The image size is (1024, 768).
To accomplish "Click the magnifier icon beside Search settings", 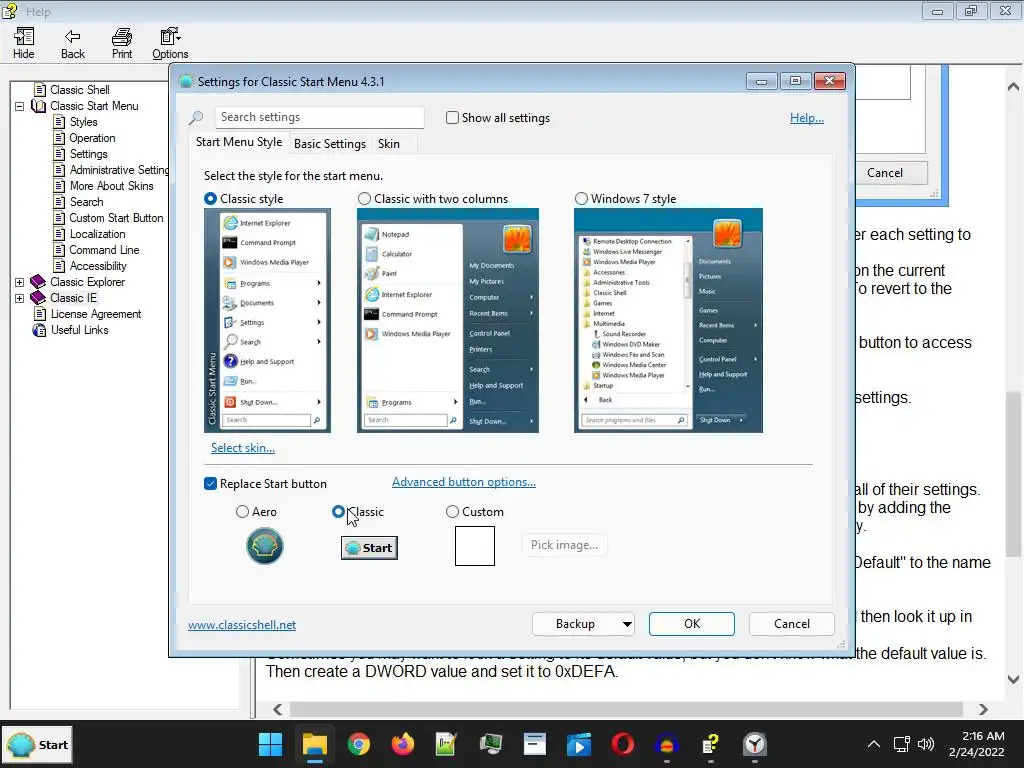I will tap(196, 118).
